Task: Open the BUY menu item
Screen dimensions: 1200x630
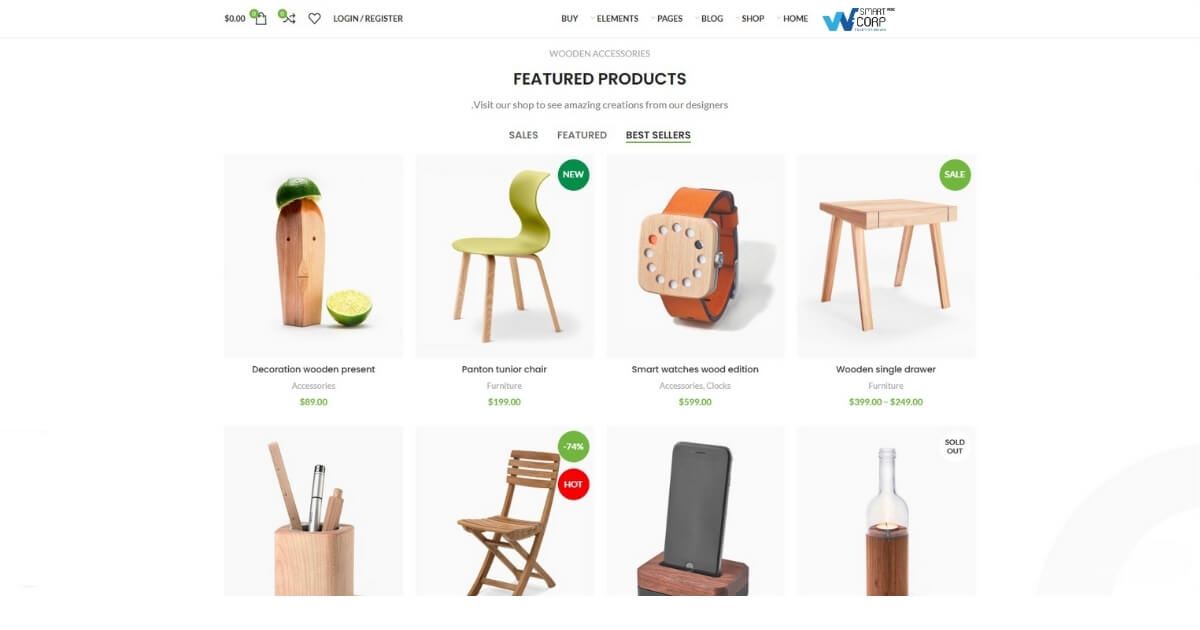Action: point(569,18)
